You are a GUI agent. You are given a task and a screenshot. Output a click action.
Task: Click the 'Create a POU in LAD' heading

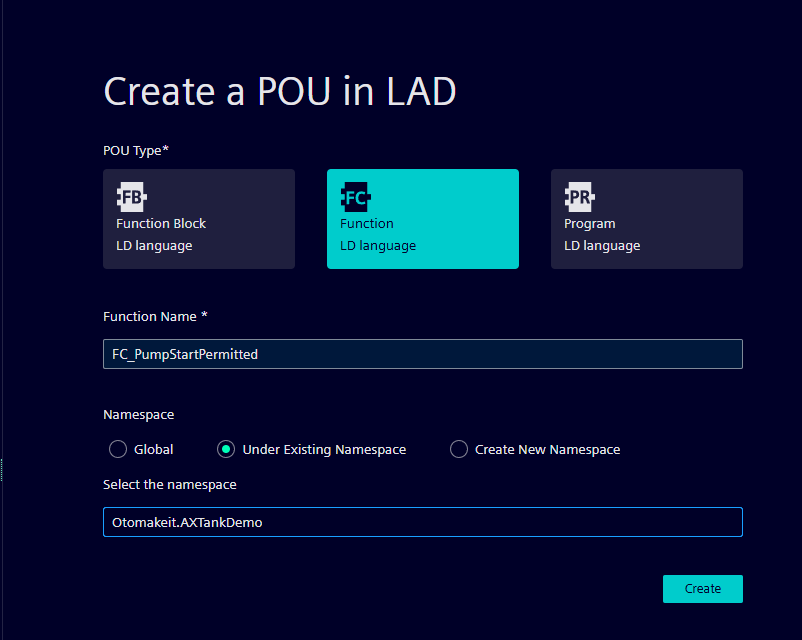click(x=280, y=92)
